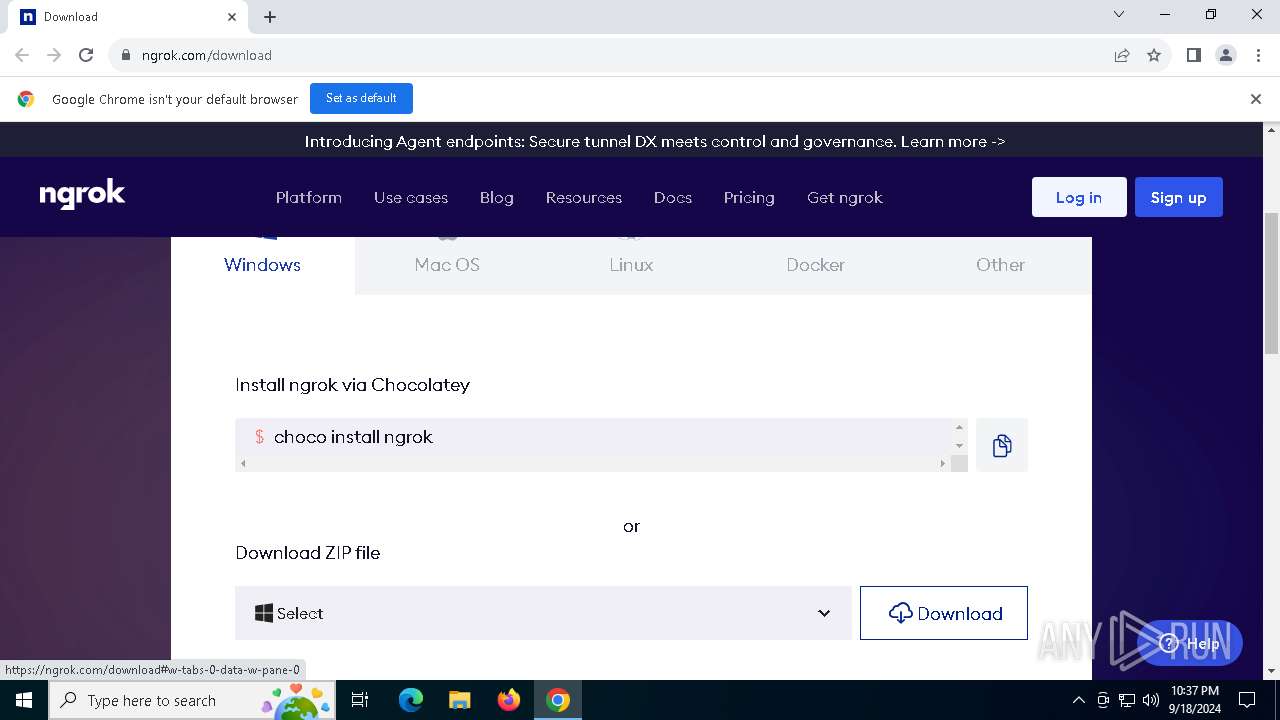
Task: View the Pricing page
Action: 749,197
